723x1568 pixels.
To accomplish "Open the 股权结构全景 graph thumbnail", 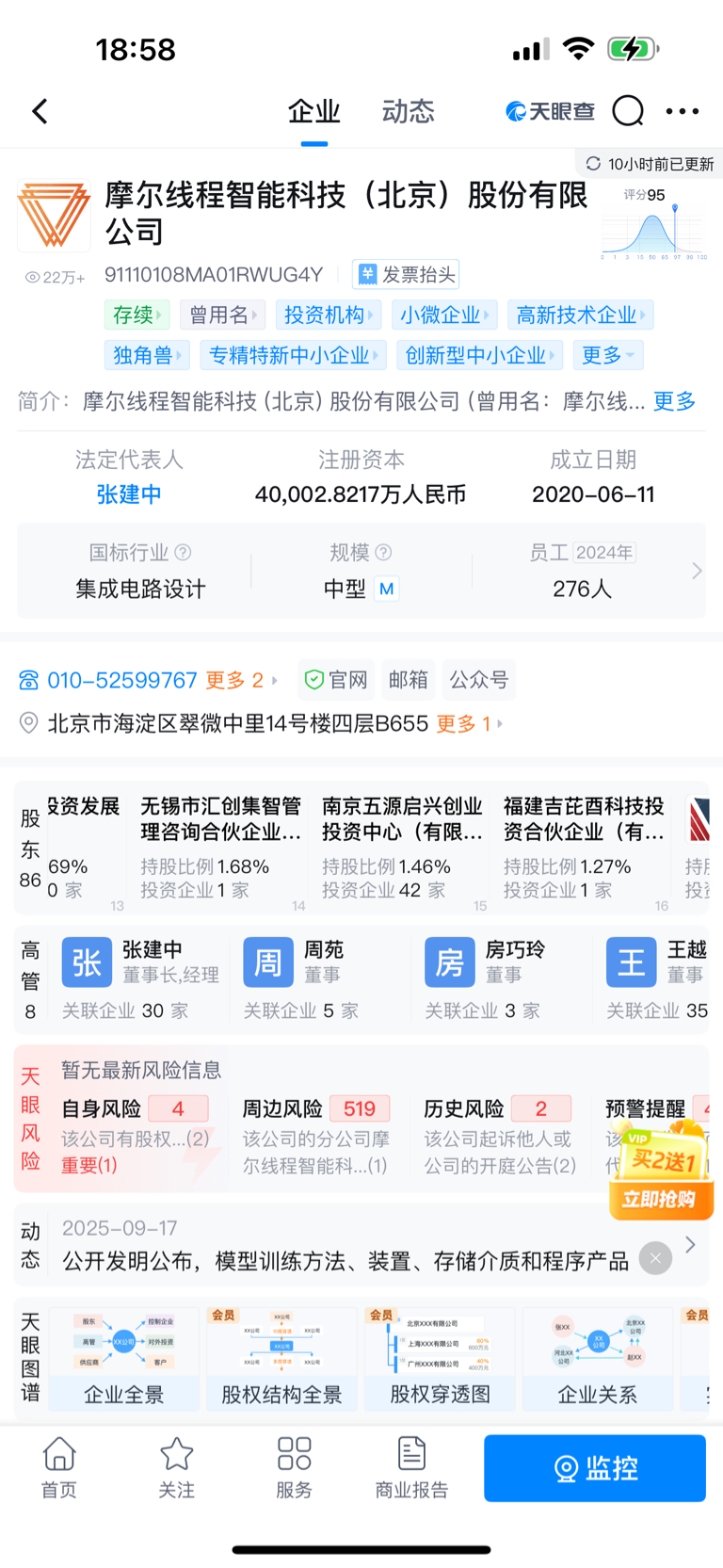I will [282, 1358].
